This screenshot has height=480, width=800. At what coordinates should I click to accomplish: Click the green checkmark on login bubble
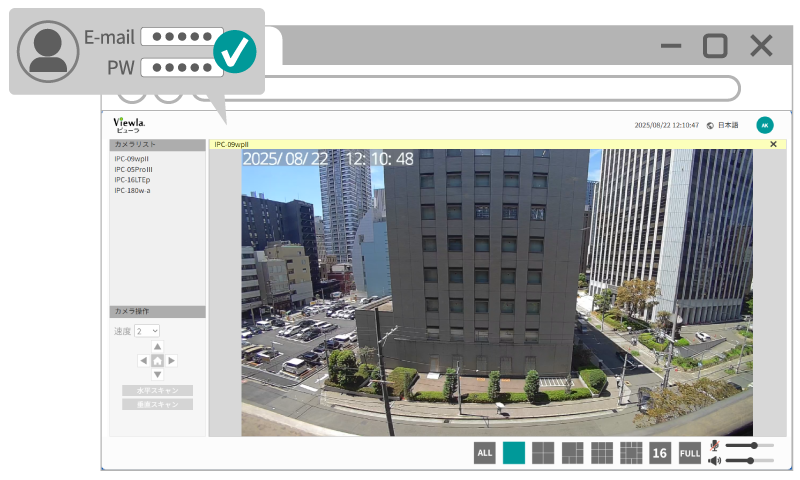click(236, 51)
